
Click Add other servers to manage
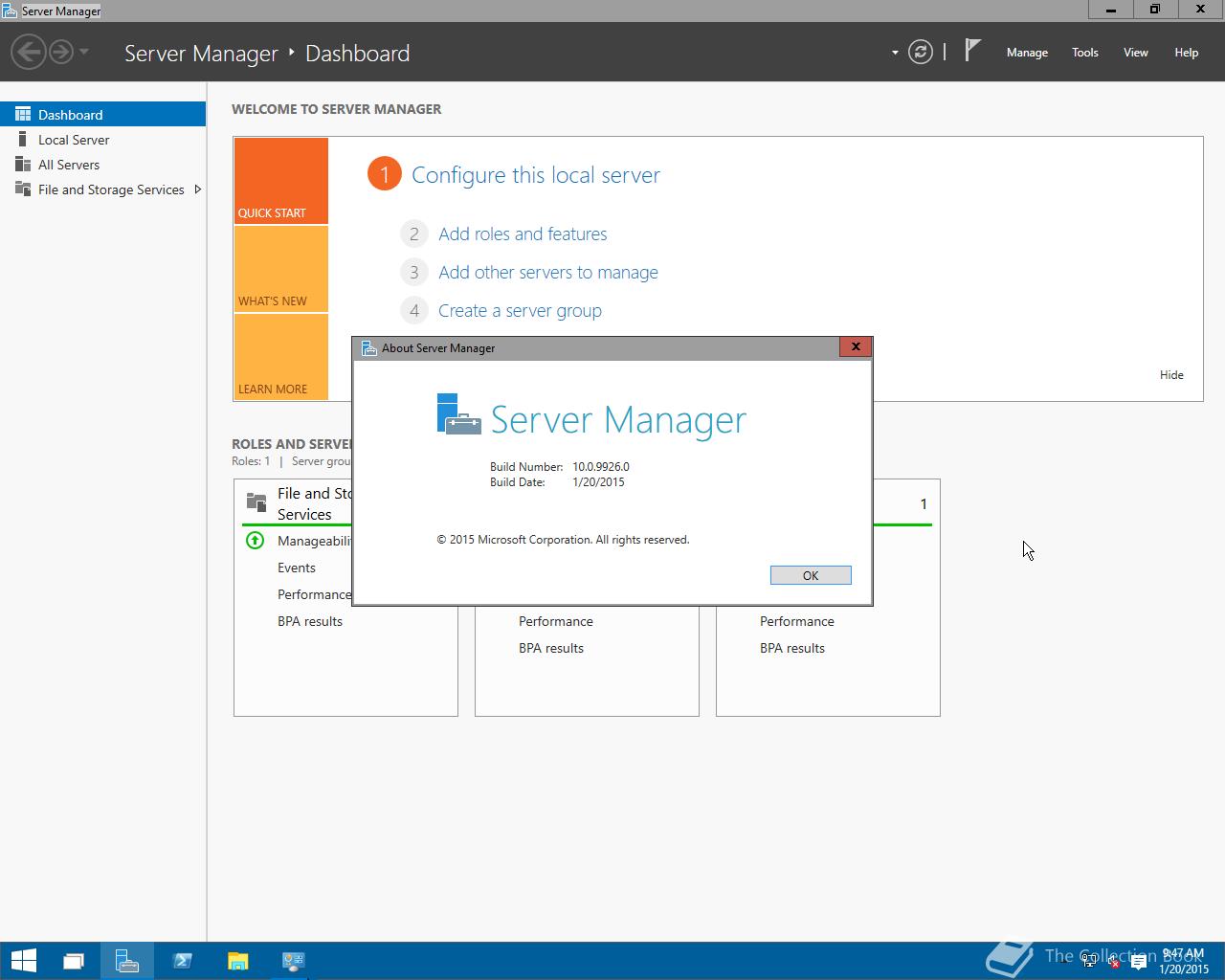[x=548, y=272]
